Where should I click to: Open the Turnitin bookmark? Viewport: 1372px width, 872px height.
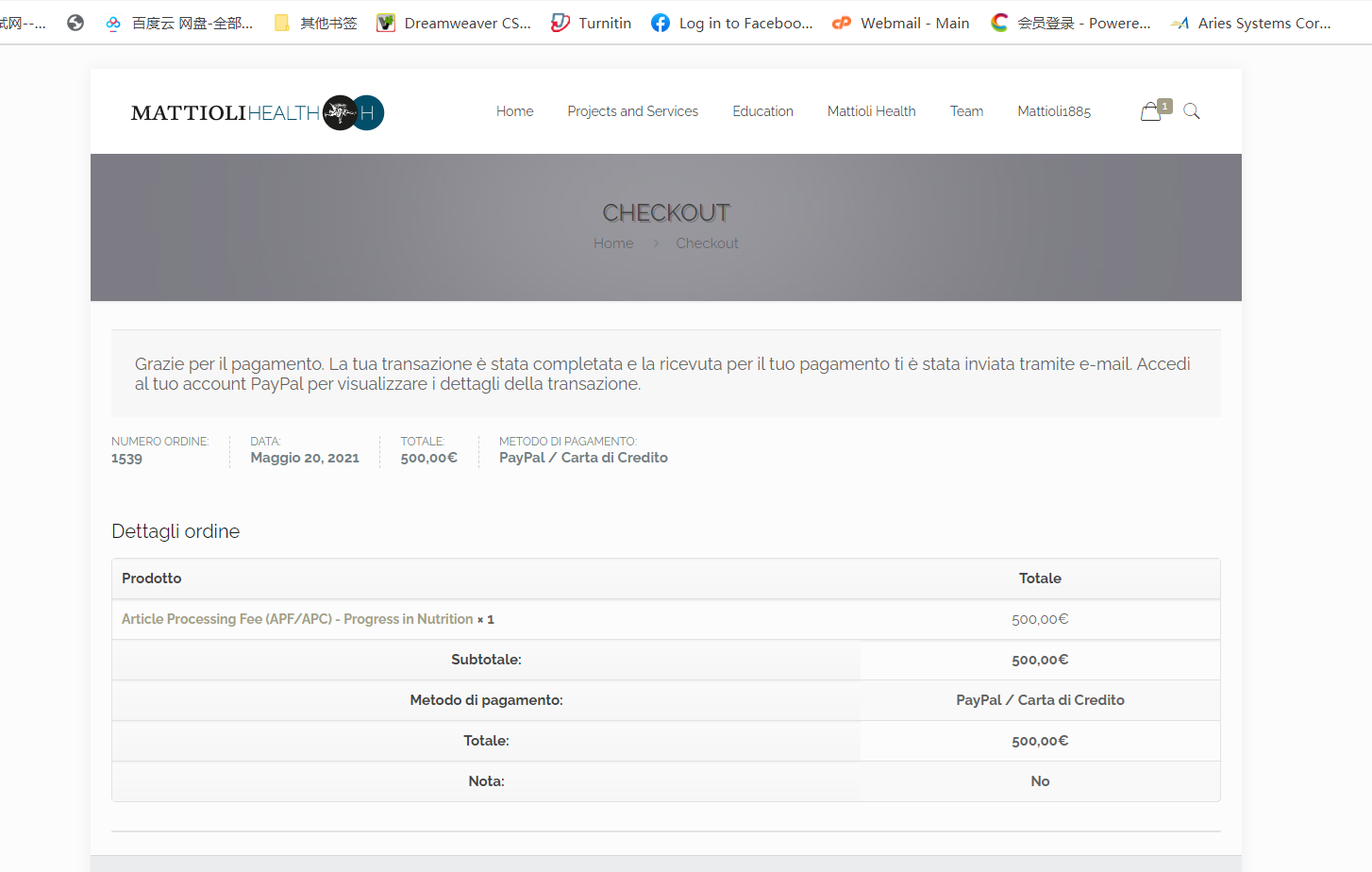tap(592, 23)
